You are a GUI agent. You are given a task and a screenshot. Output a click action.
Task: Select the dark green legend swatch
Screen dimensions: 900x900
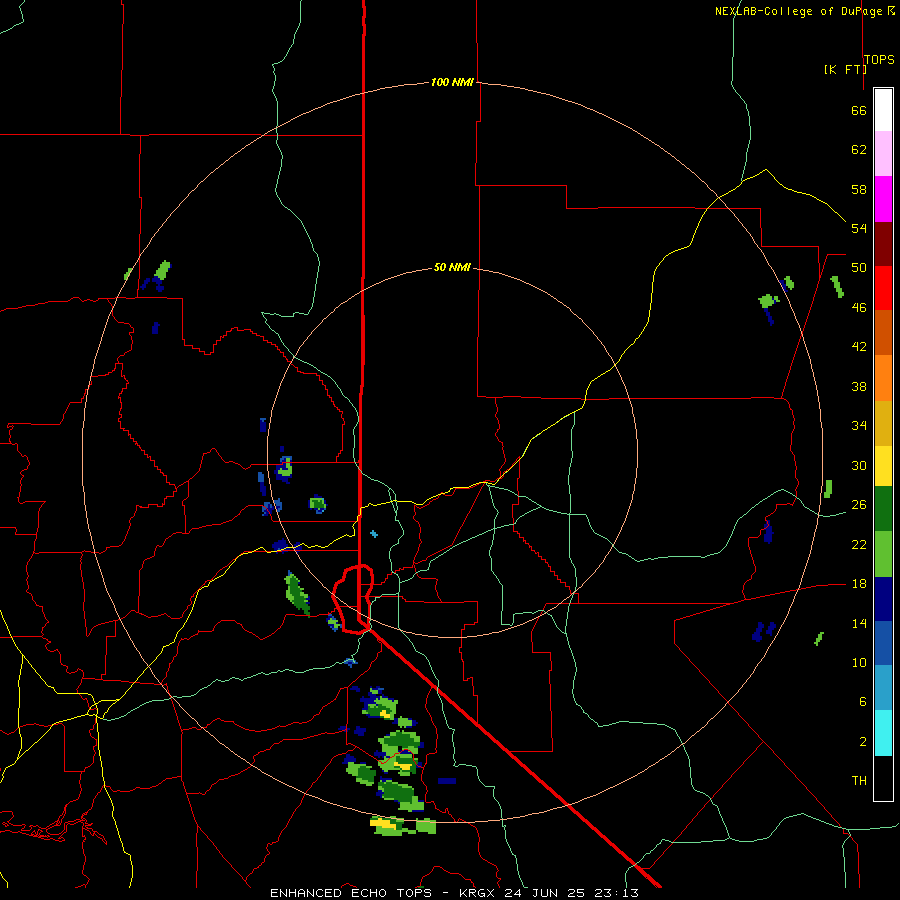pos(883,509)
